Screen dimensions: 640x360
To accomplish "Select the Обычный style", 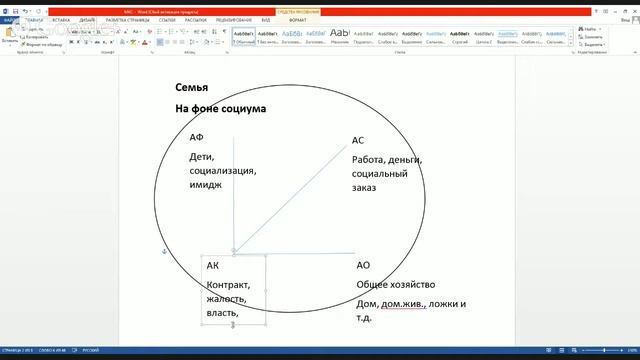I will (x=244, y=37).
